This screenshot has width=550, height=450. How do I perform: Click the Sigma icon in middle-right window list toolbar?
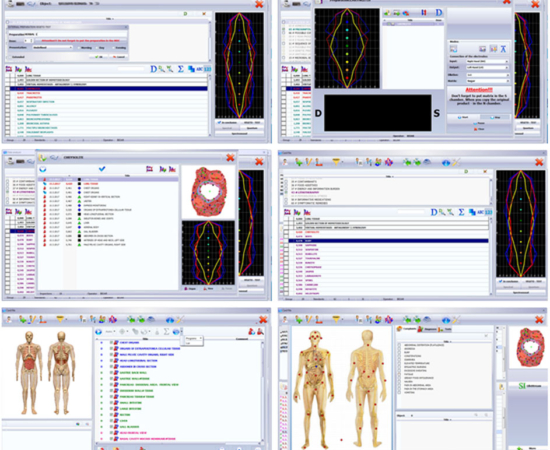(461, 212)
